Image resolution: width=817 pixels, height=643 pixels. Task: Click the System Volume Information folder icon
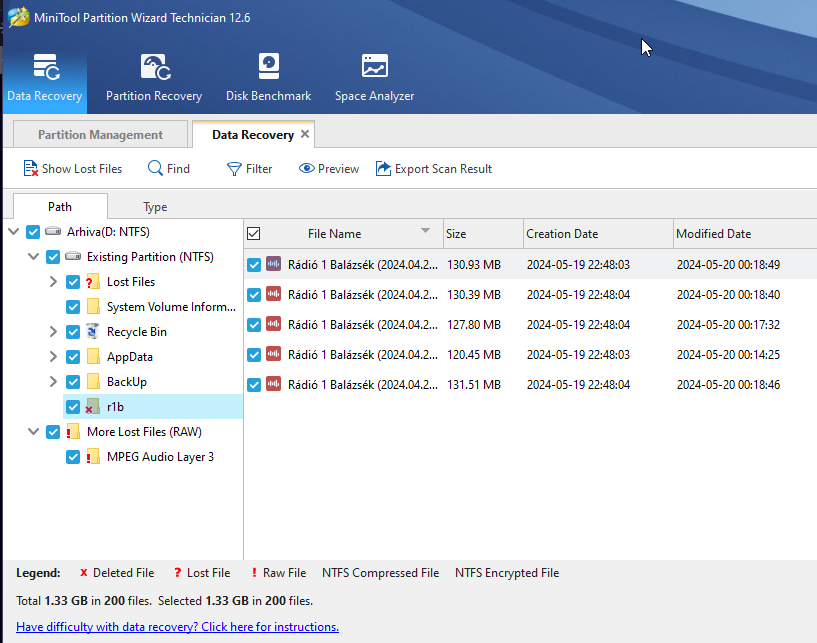point(93,306)
